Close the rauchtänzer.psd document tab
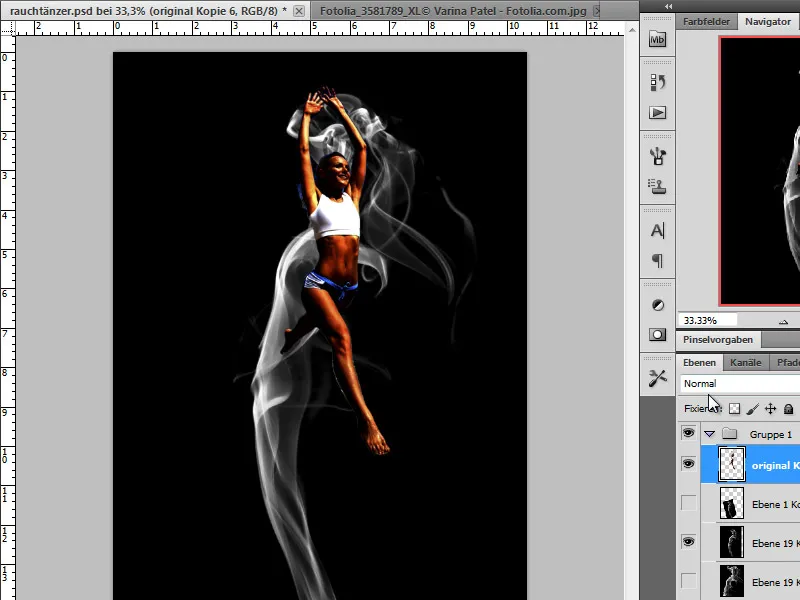Screen dimensions: 800x600 [x=299, y=11]
